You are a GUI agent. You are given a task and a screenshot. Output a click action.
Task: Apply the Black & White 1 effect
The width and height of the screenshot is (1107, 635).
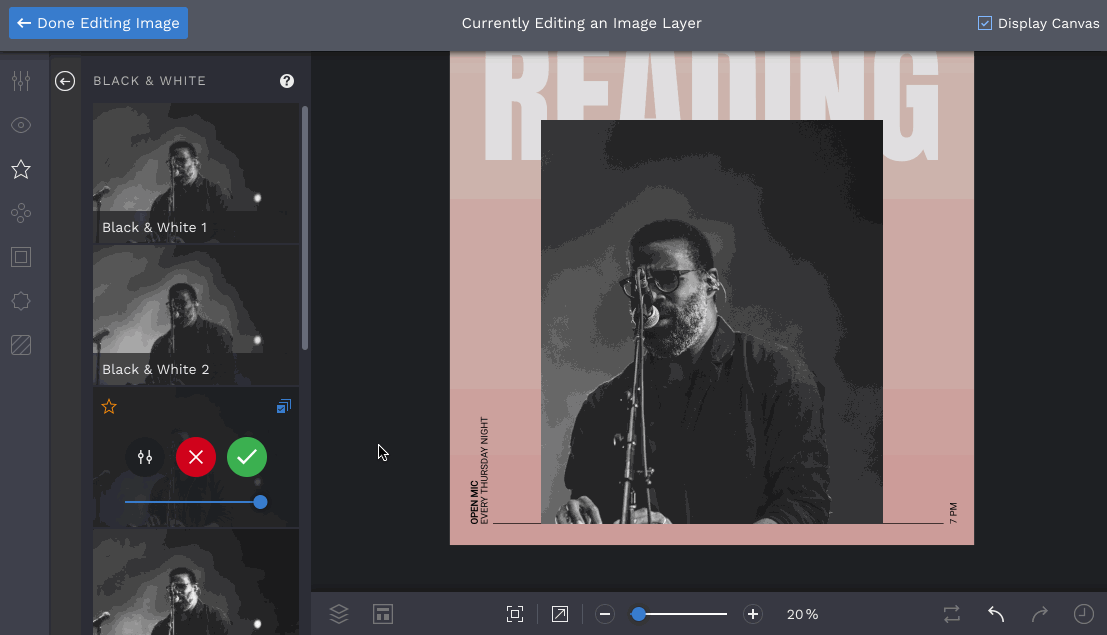(x=196, y=173)
